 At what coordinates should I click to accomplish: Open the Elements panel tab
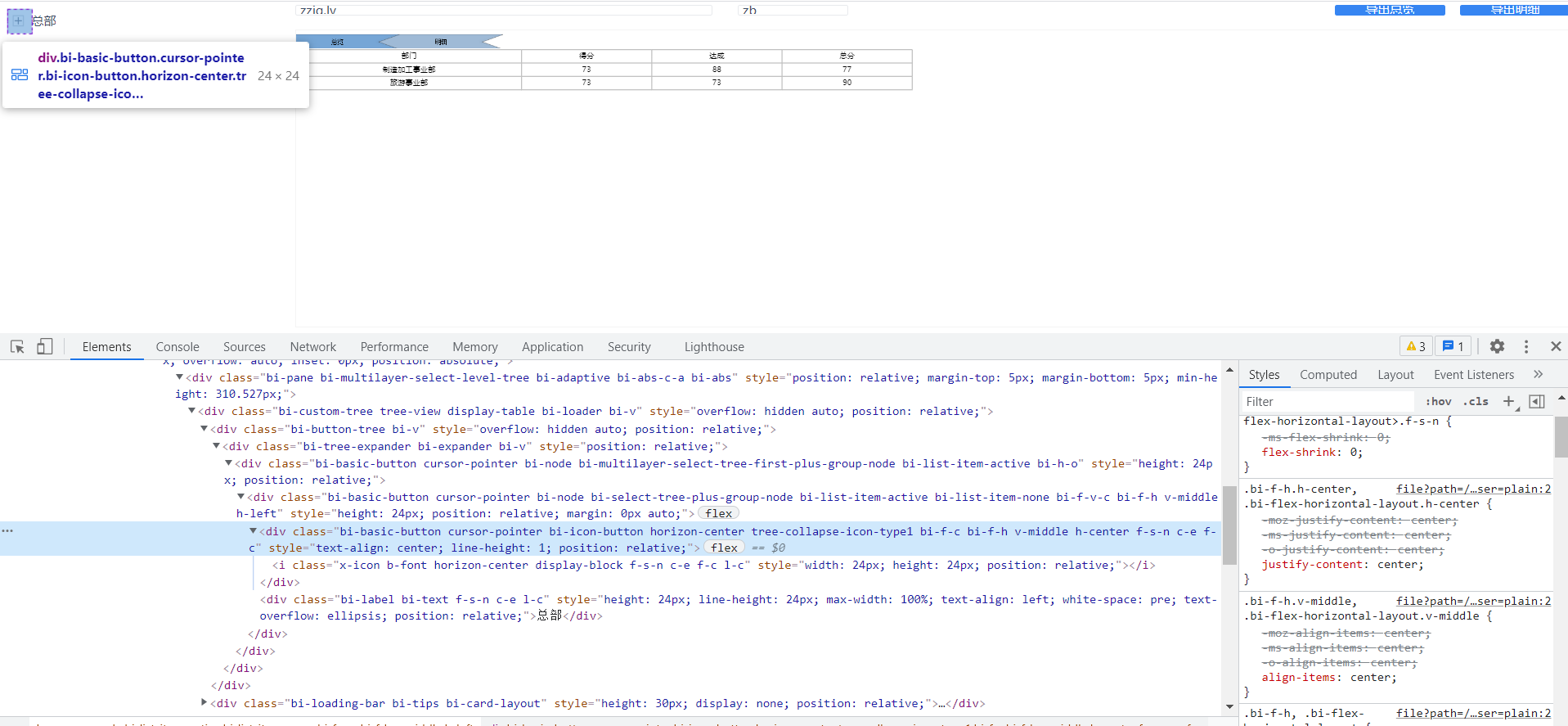pos(106,347)
